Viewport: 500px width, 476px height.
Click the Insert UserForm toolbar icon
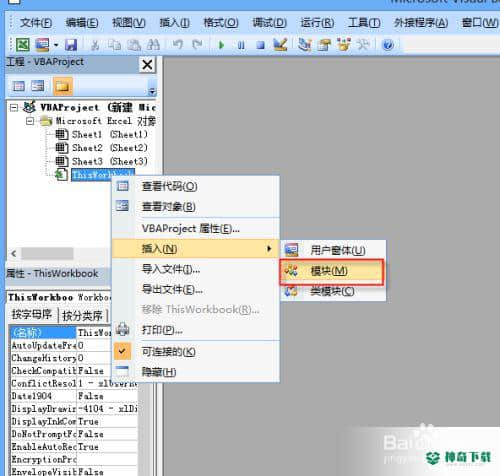tap(42, 44)
